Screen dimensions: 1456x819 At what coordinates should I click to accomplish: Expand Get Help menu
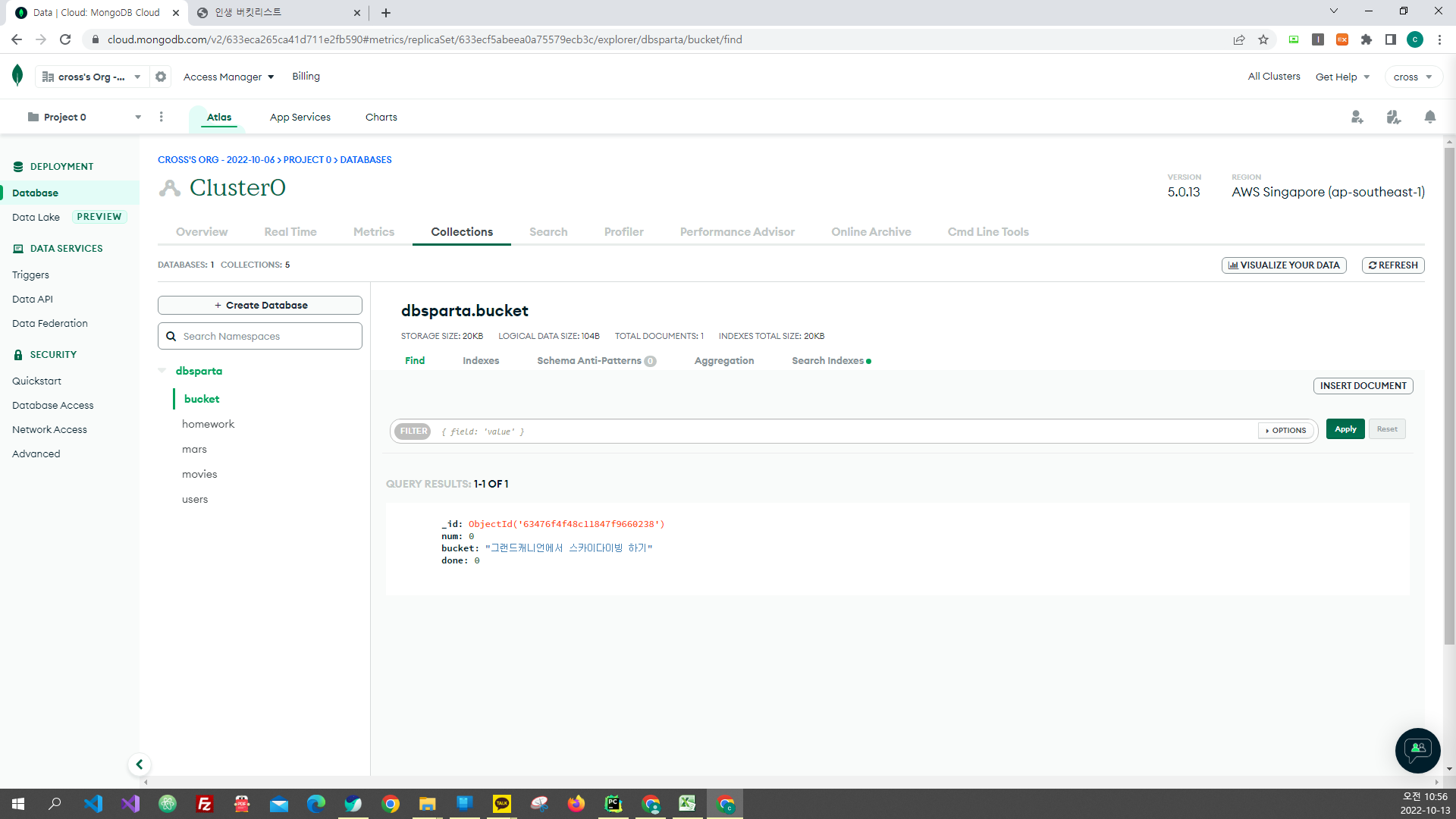click(x=1342, y=77)
